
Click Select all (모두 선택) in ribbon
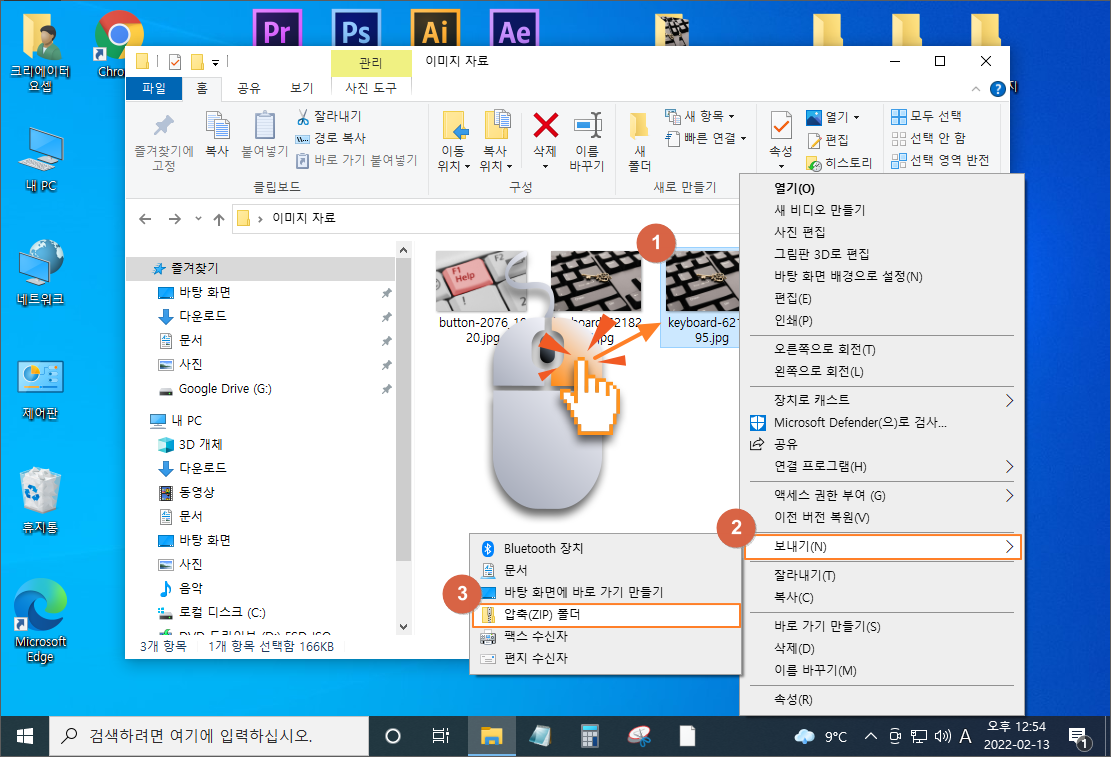point(927,116)
